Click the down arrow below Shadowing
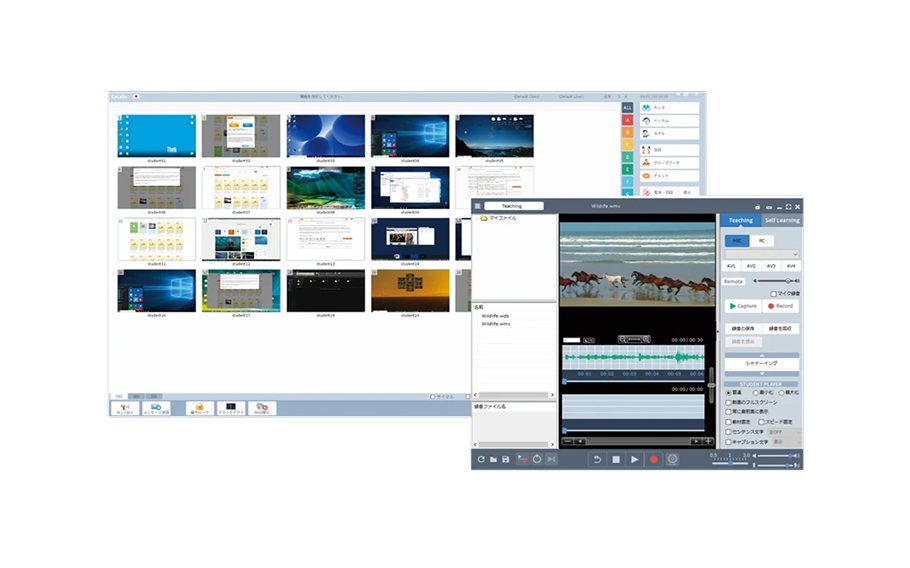The image size is (910, 568). pyautogui.click(x=761, y=374)
